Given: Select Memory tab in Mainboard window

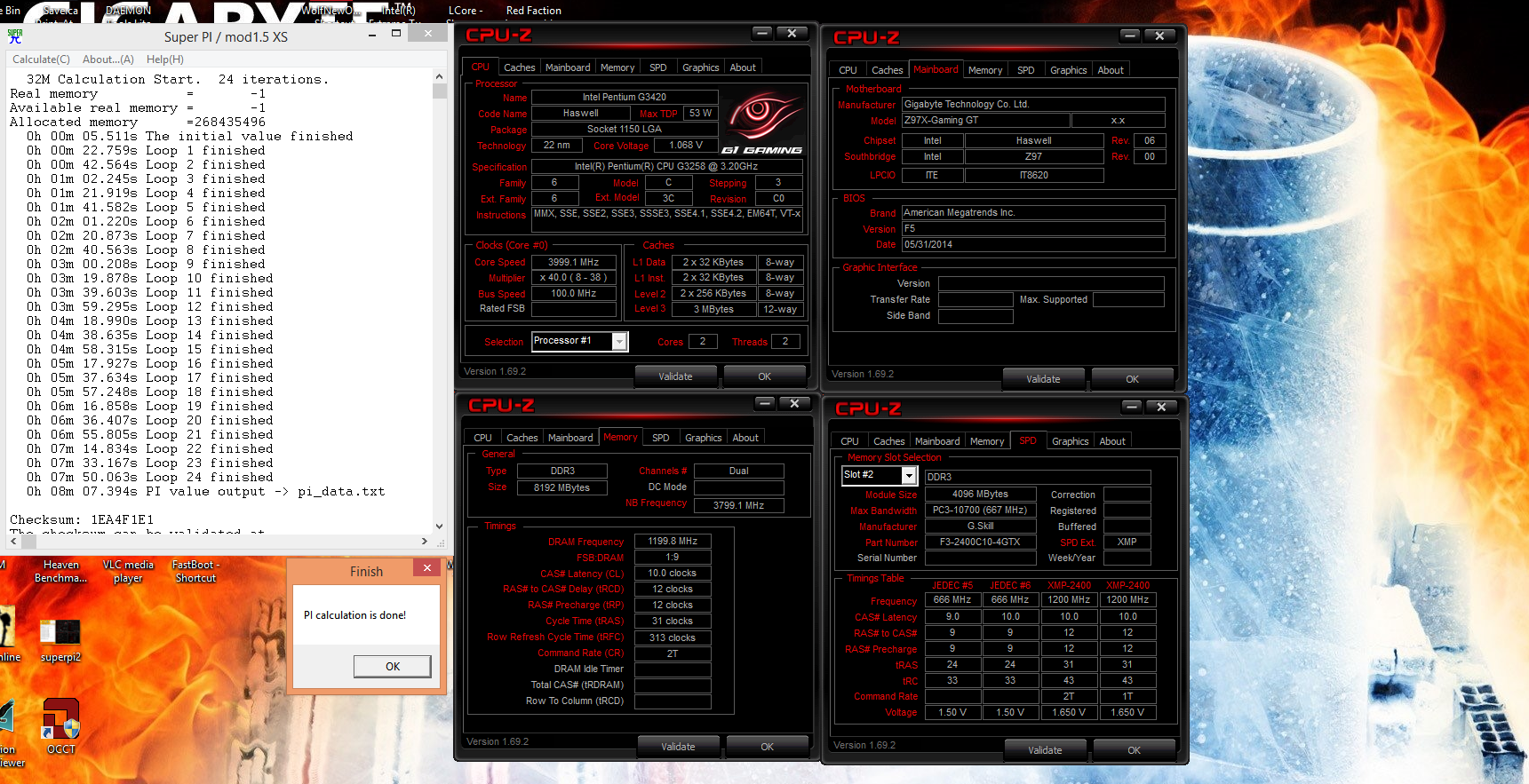Looking at the screenshot, I should (x=985, y=70).
